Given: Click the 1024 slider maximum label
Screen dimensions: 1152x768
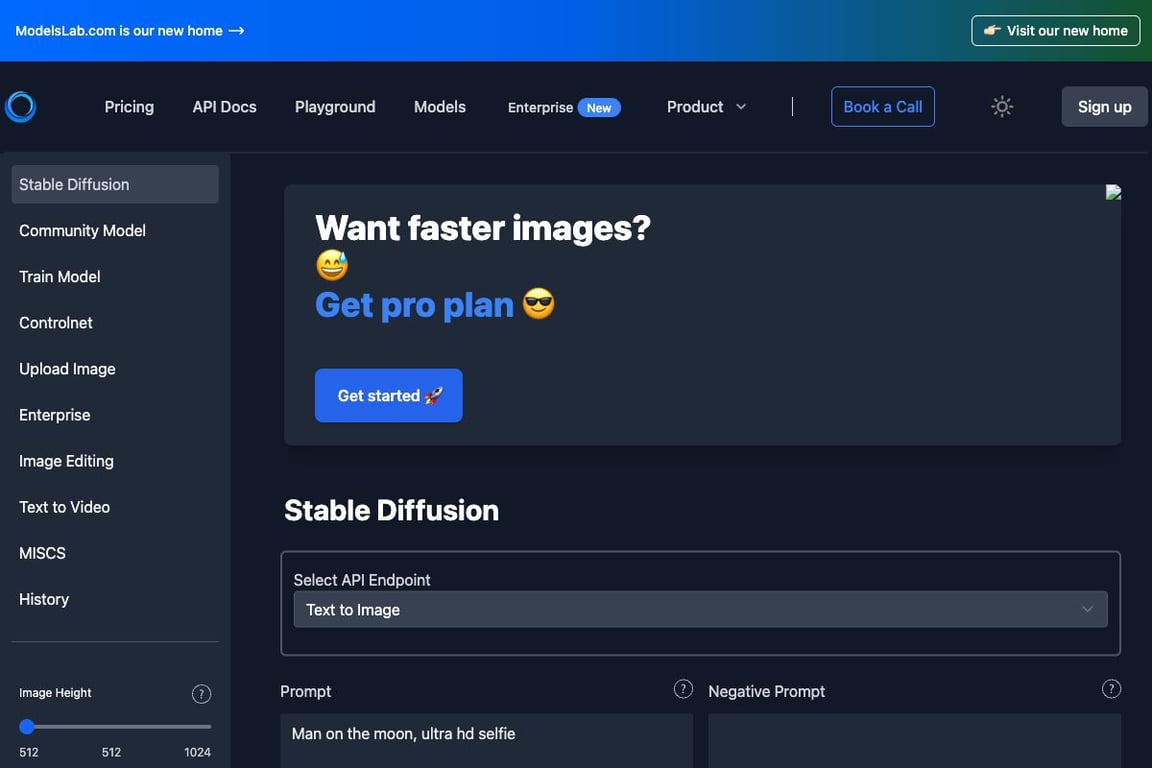Looking at the screenshot, I should 197,752.
